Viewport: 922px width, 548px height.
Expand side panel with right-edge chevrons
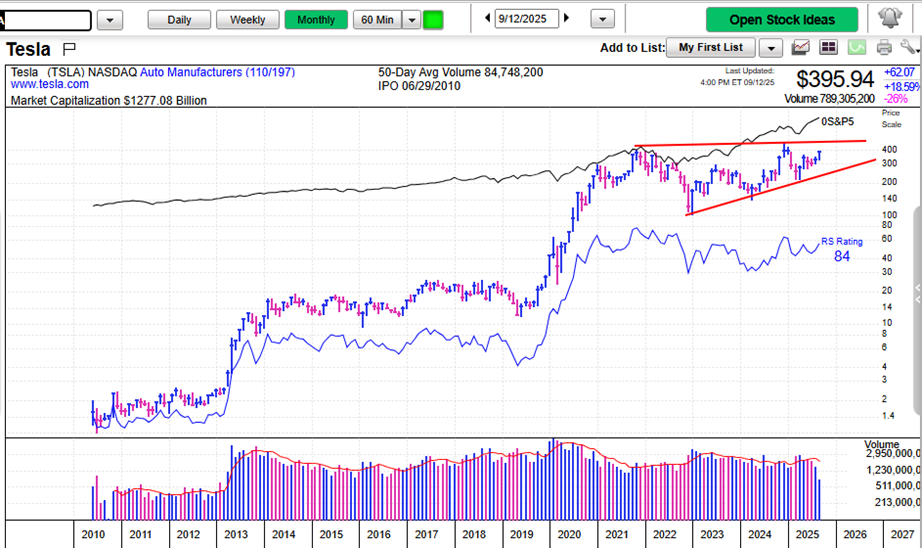pos(918,293)
